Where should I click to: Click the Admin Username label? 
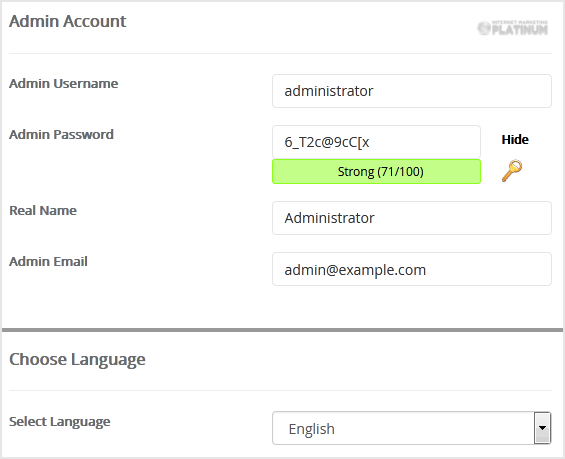pos(63,84)
